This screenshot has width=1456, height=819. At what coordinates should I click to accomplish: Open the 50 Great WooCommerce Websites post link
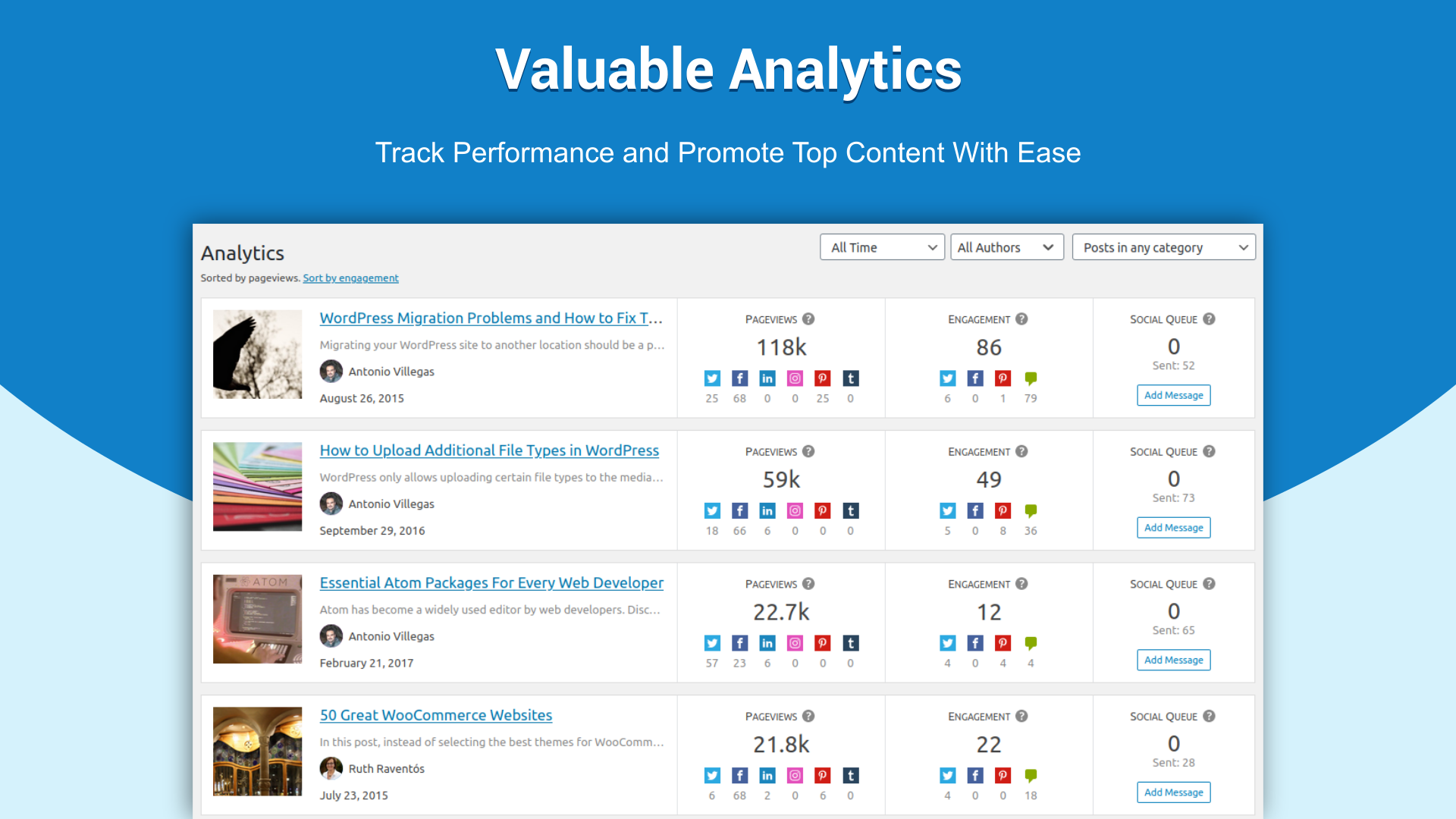coord(436,715)
